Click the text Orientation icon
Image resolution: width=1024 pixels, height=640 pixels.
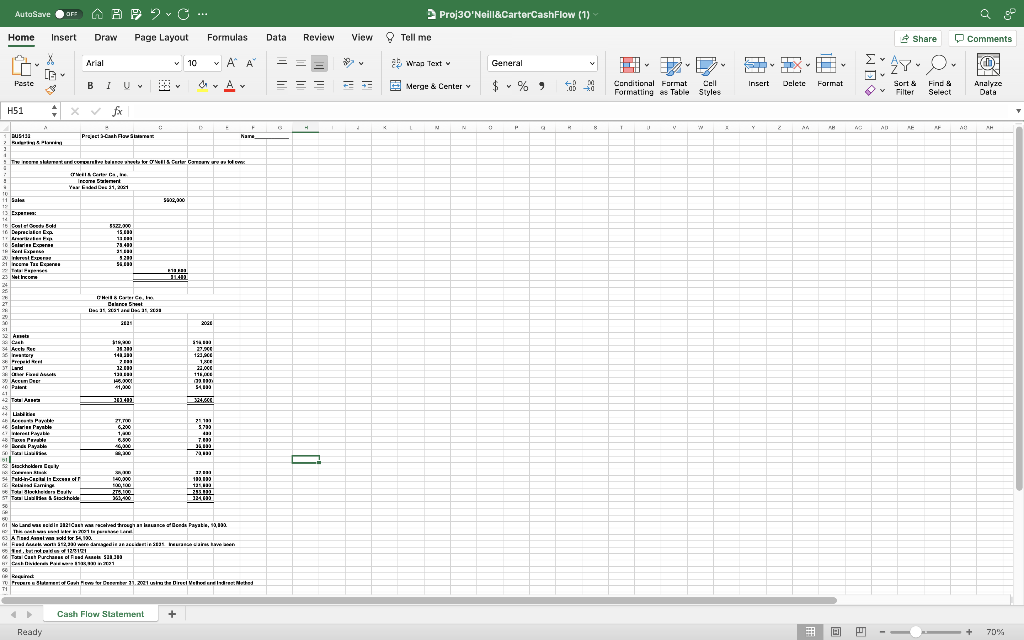(349, 63)
